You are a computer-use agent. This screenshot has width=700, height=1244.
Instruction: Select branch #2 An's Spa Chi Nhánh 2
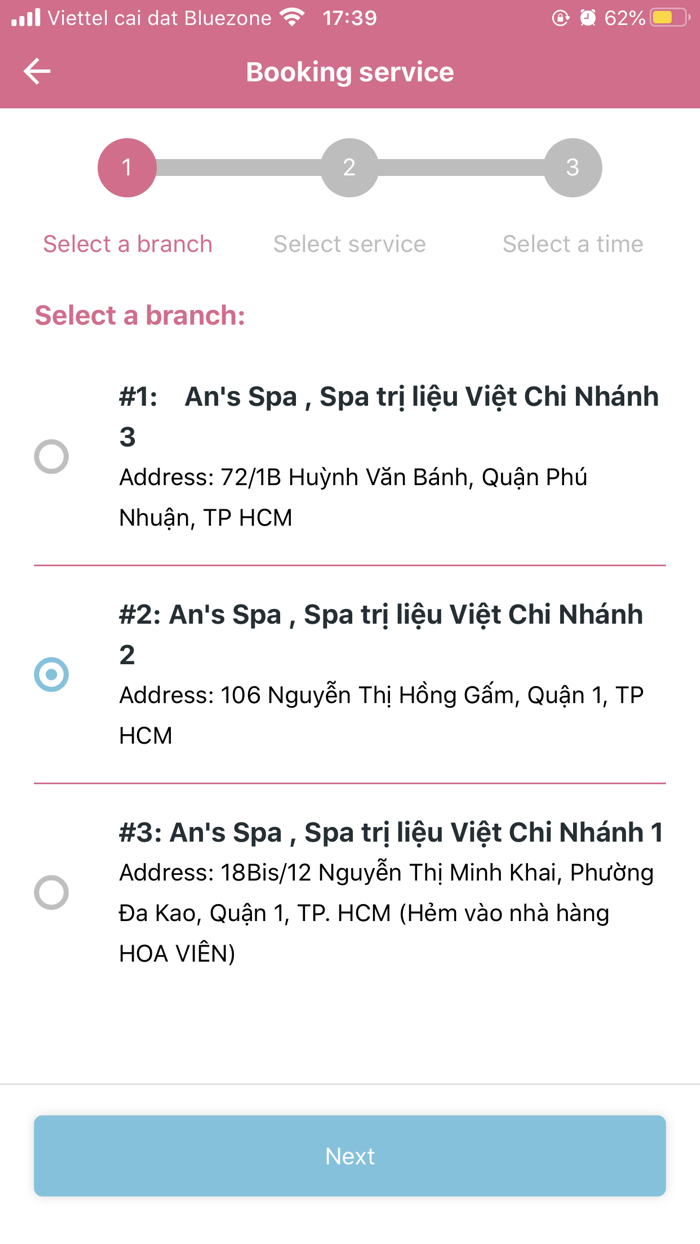(51, 675)
